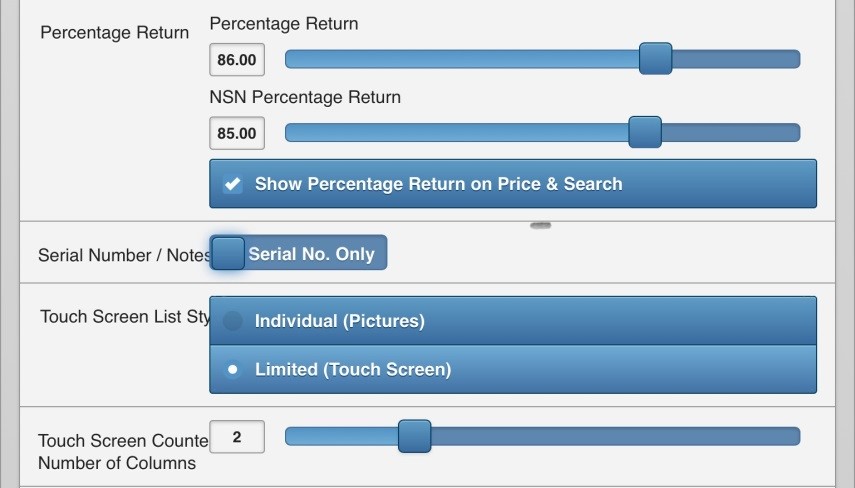Click filled track left of columns slider handle
This screenshot has height=488, width=855.
tap(340, 437)
